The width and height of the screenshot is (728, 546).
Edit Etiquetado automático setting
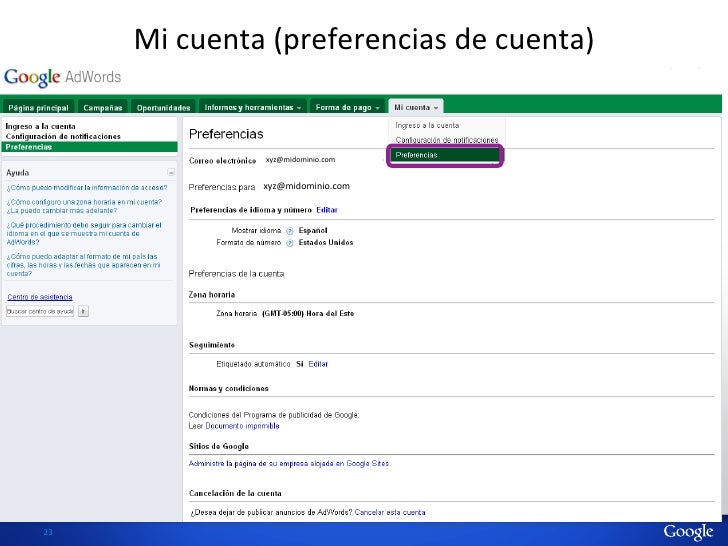pyautogui.click(x=318, y=364)
